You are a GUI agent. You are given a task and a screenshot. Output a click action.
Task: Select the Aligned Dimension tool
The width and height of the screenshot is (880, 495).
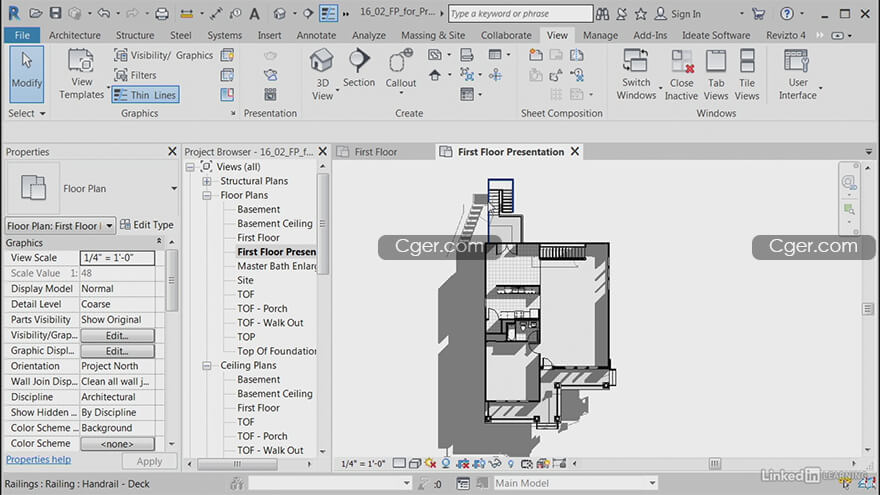tap(217, 13)
